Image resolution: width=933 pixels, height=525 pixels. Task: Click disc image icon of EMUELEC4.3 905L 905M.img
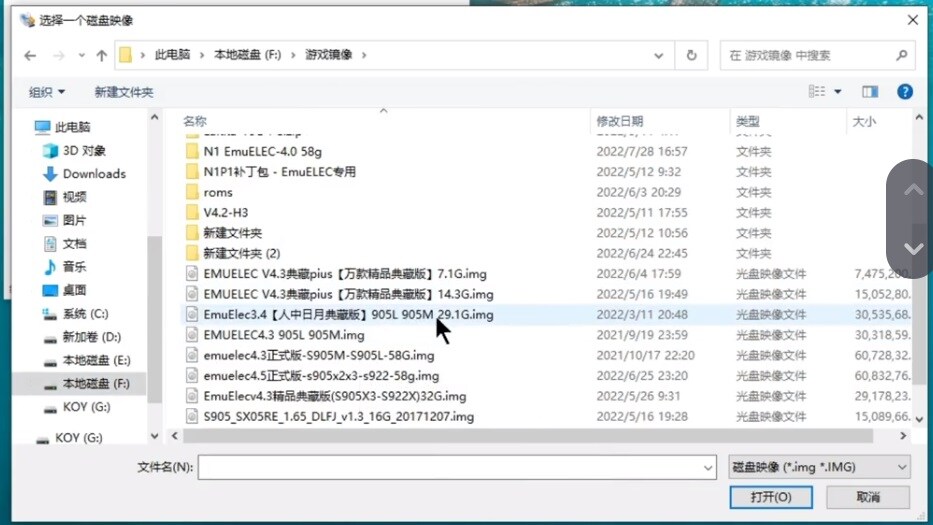click(x=192, y=335)
